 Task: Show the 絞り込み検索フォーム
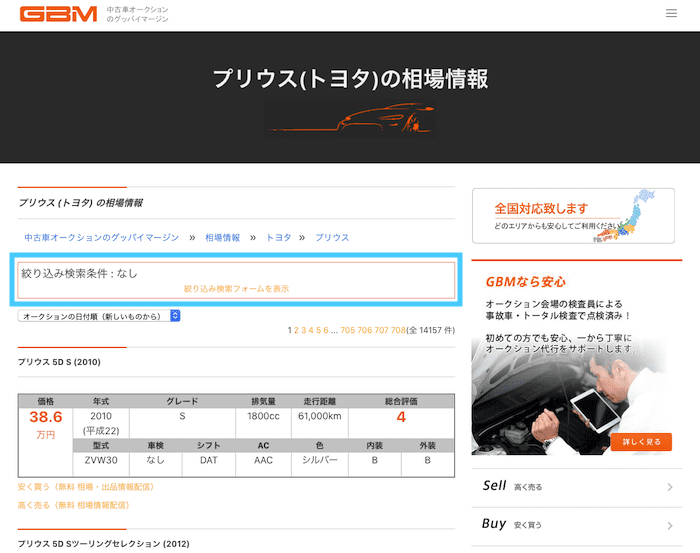tap(236, 289)
